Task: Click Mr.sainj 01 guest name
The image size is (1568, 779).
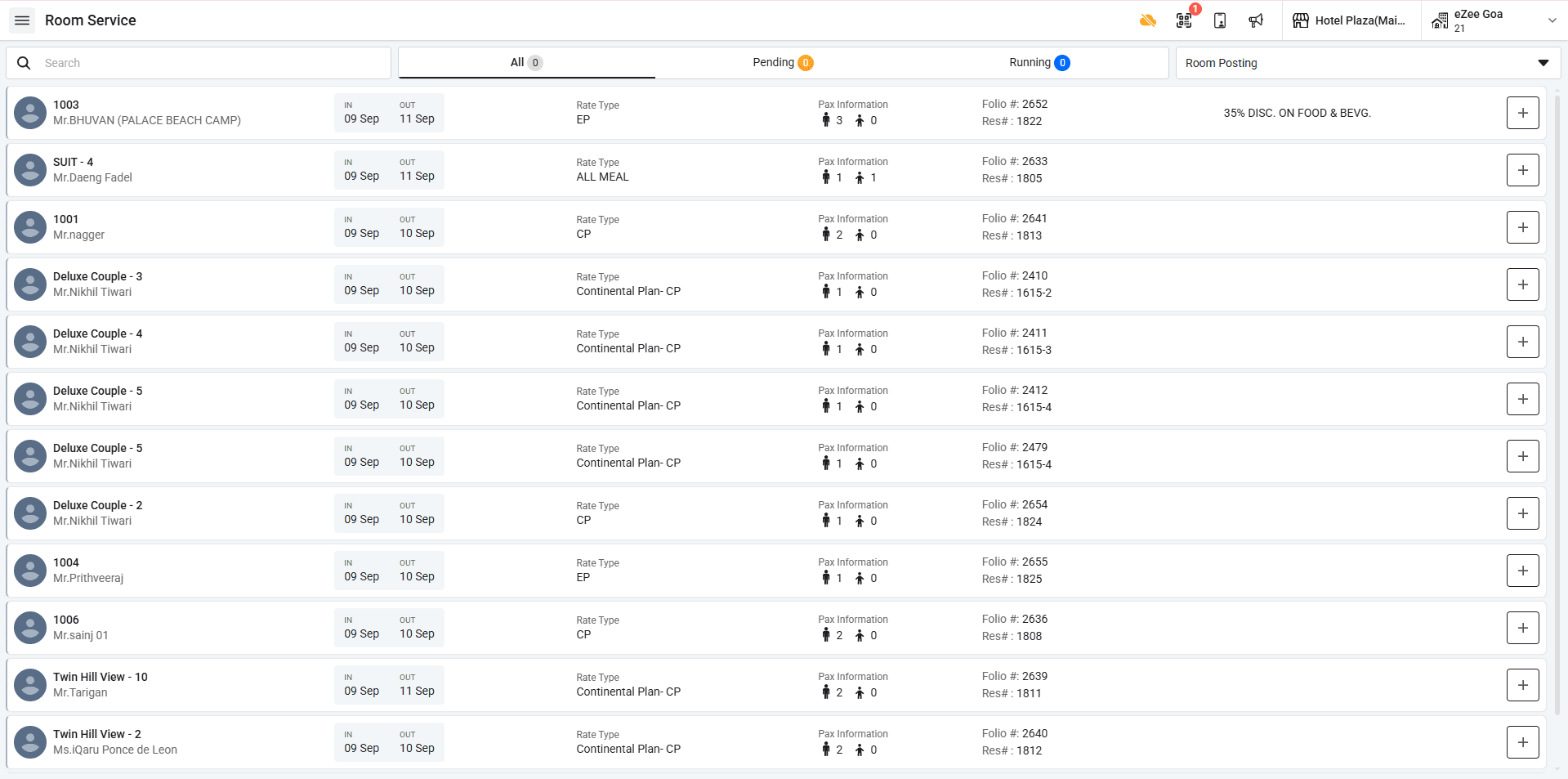Action: point(81,635)
